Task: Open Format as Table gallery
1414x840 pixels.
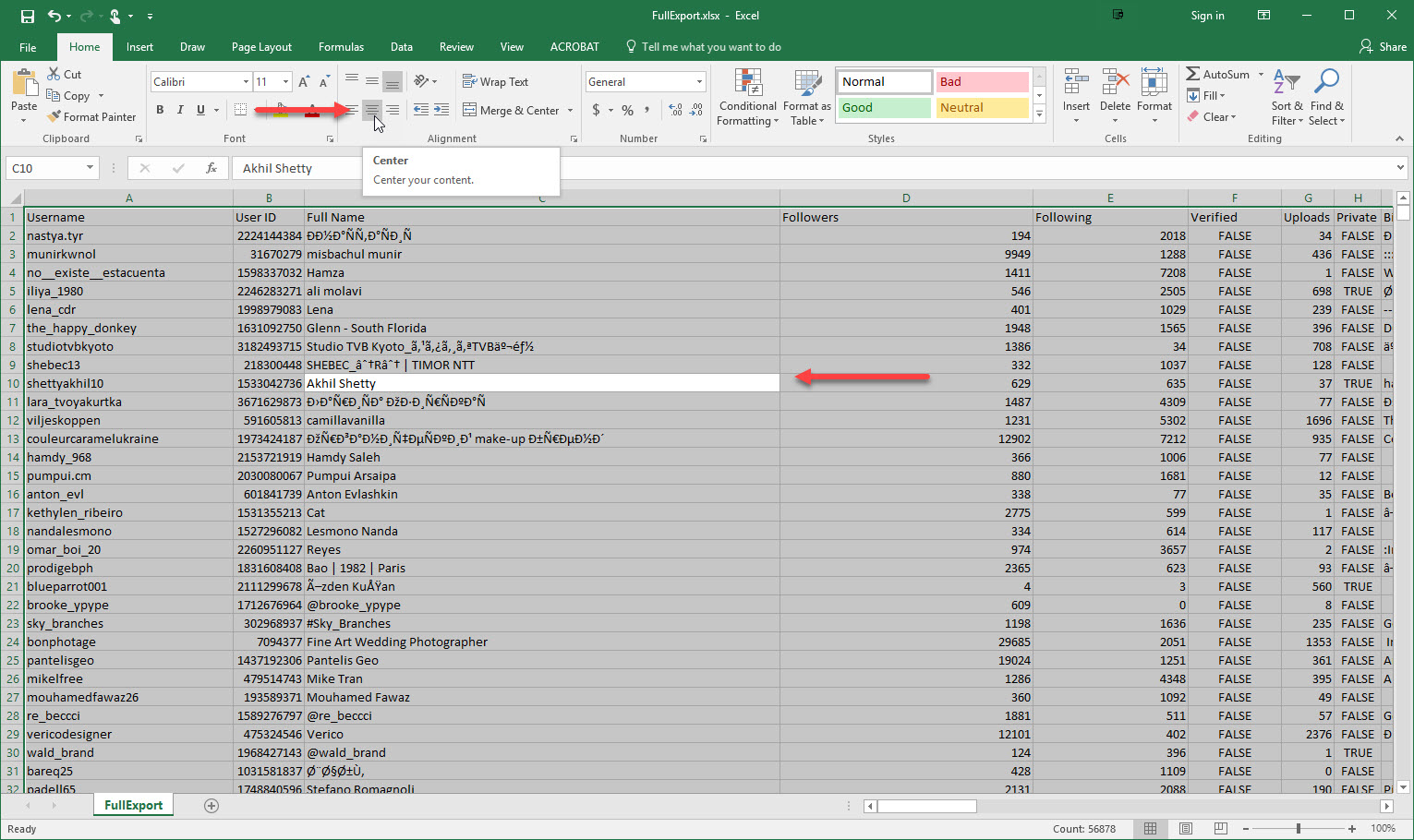Action: pyautogui.click(x=807, y=97)
